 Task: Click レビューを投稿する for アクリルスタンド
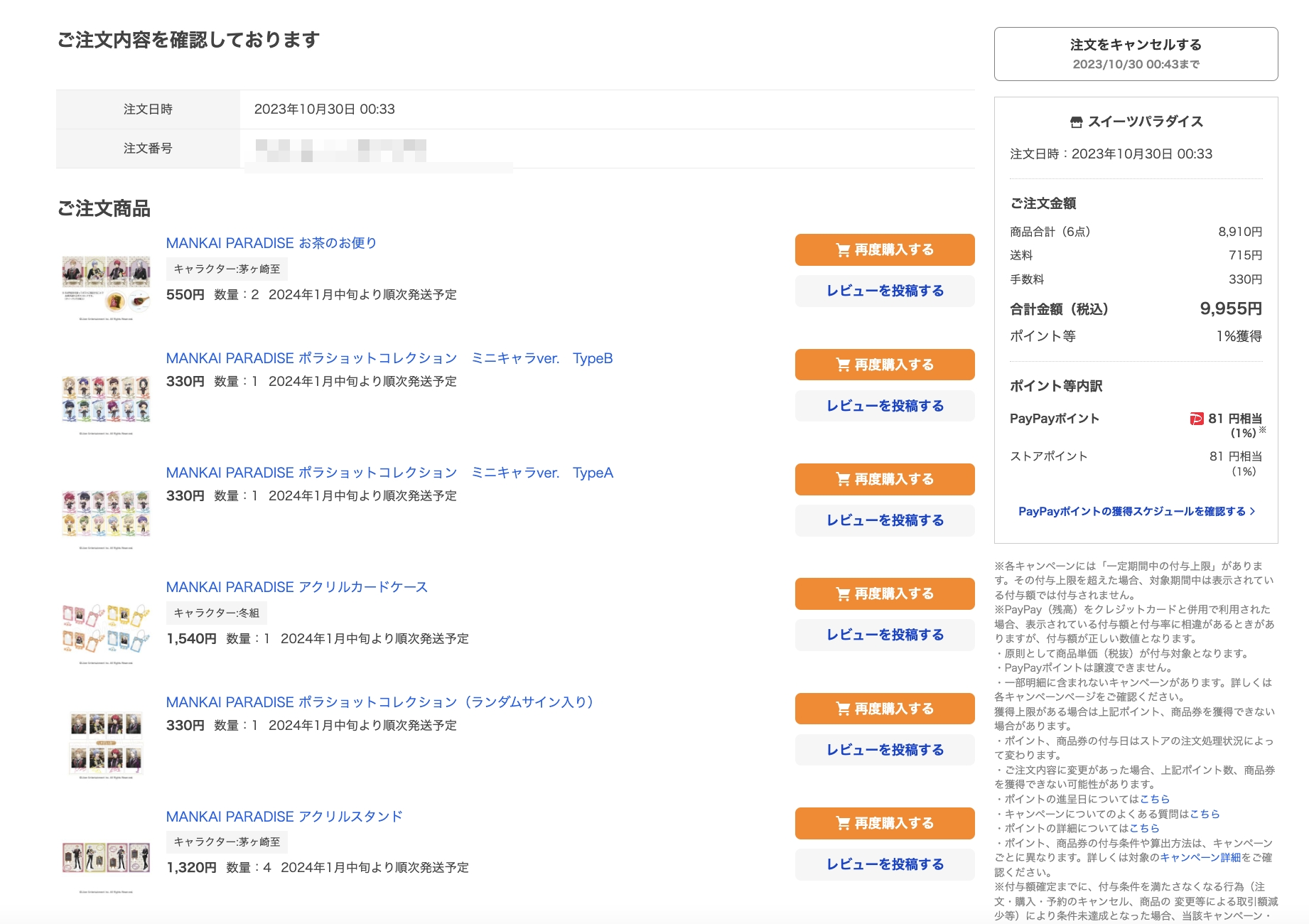885,864
